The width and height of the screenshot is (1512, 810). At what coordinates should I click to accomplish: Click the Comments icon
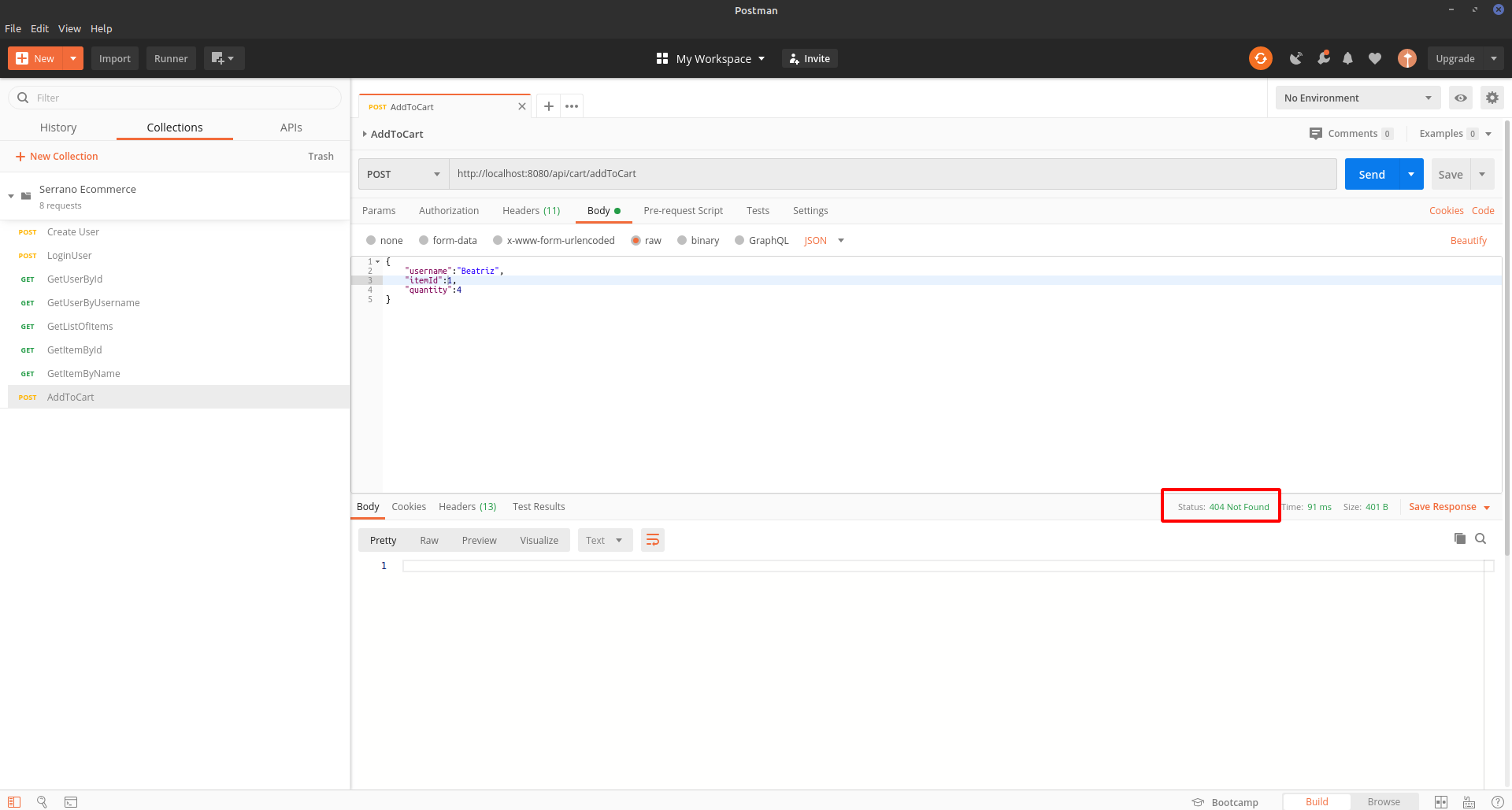click(1316, 134)
